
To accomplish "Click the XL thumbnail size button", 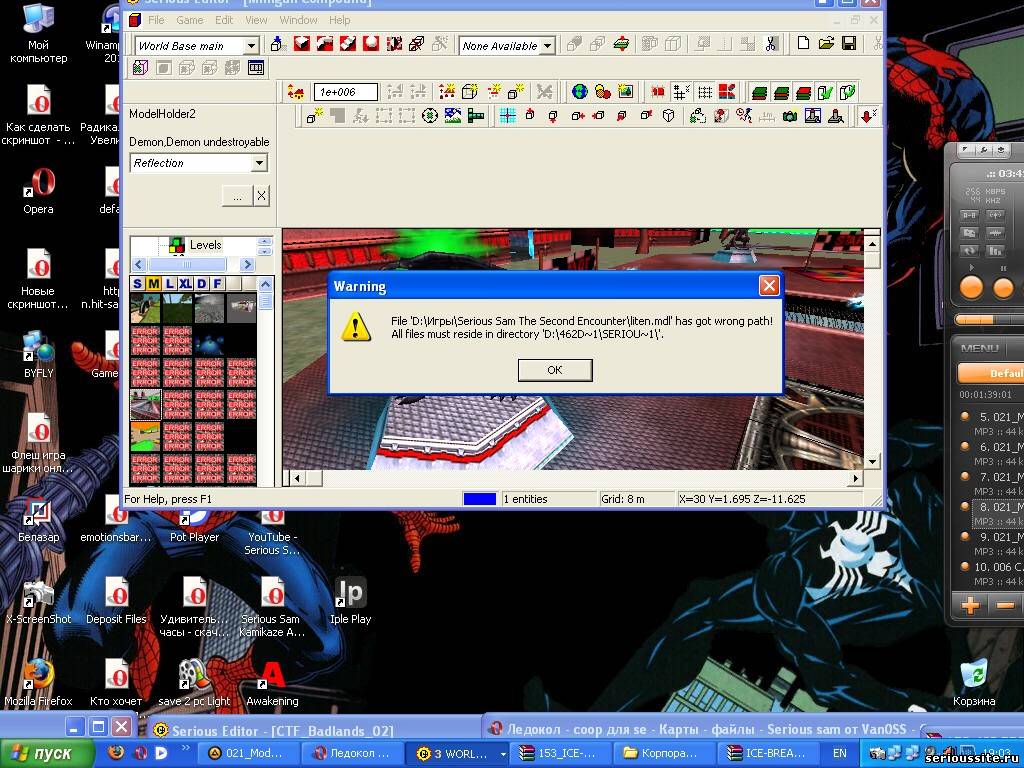I will [x=185, y=283].
